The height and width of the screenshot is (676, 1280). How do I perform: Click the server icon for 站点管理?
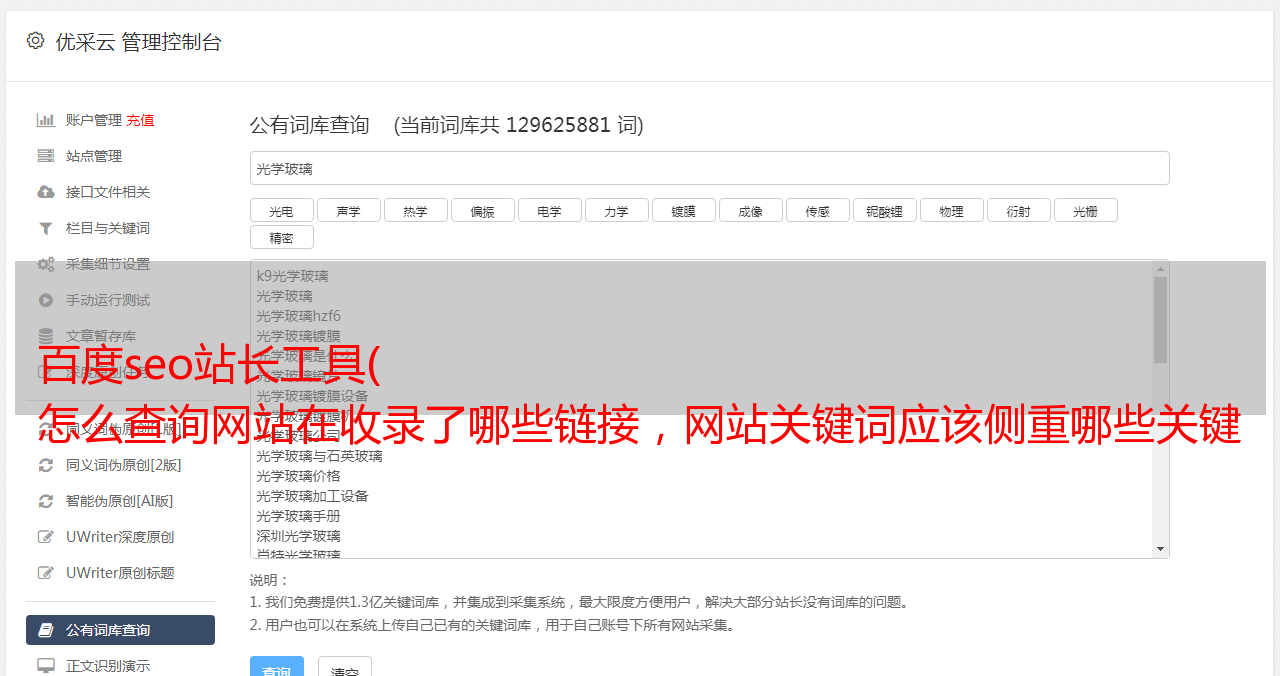pos(46,156)
